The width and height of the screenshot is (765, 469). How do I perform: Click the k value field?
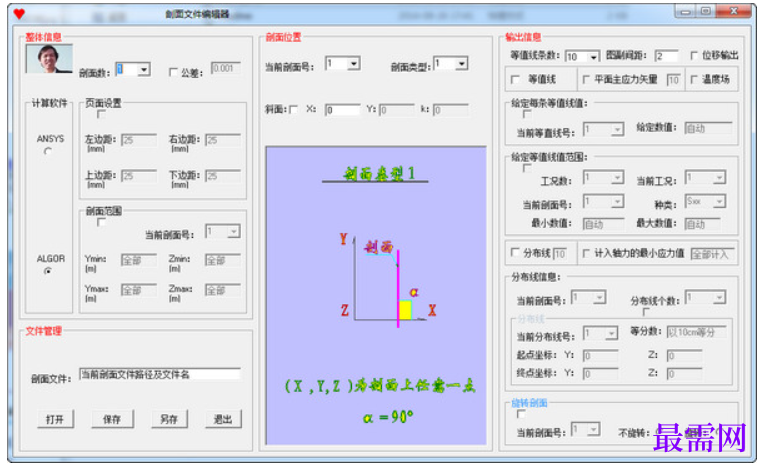click(451, 110)
